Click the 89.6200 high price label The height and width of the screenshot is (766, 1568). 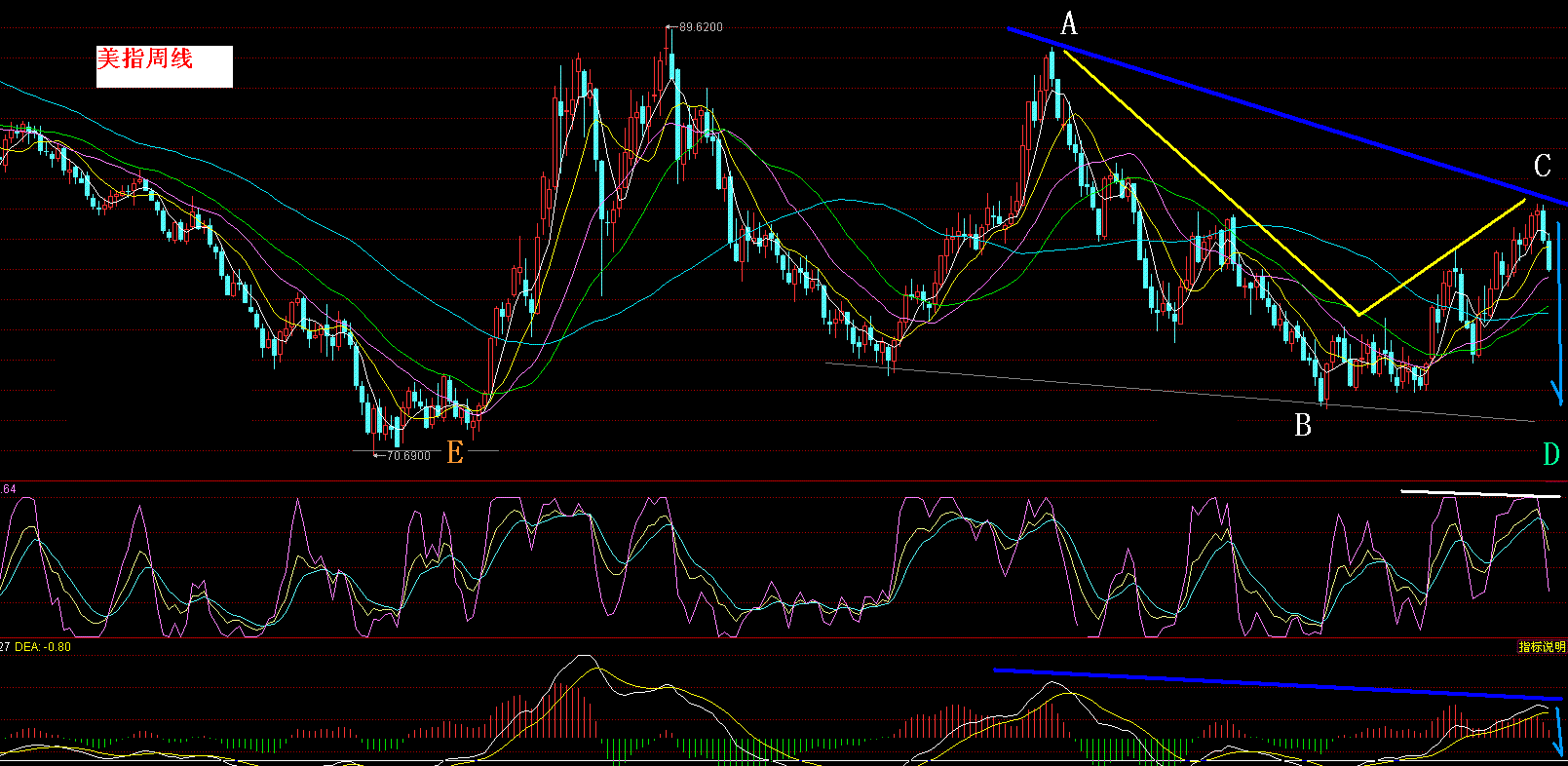click(x=701, y=27)
